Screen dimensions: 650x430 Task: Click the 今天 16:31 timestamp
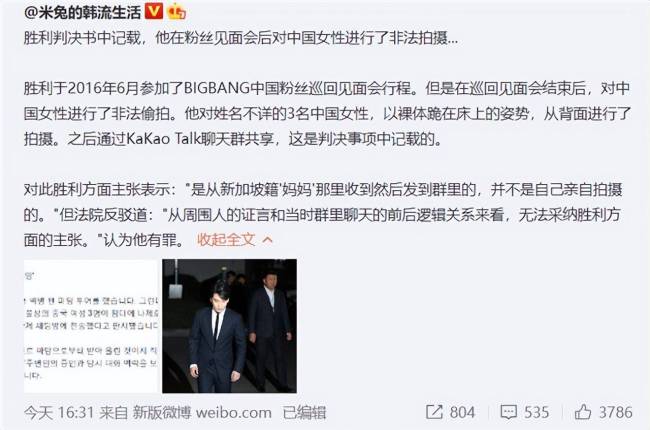59,413
